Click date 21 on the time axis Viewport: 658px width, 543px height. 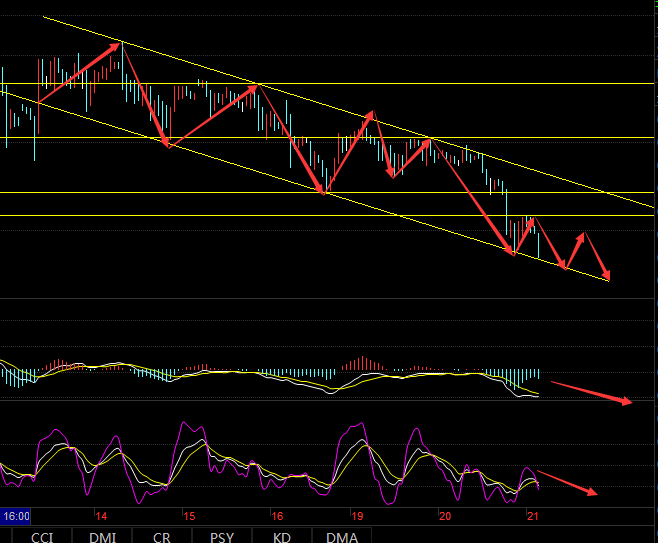(533, 516)
